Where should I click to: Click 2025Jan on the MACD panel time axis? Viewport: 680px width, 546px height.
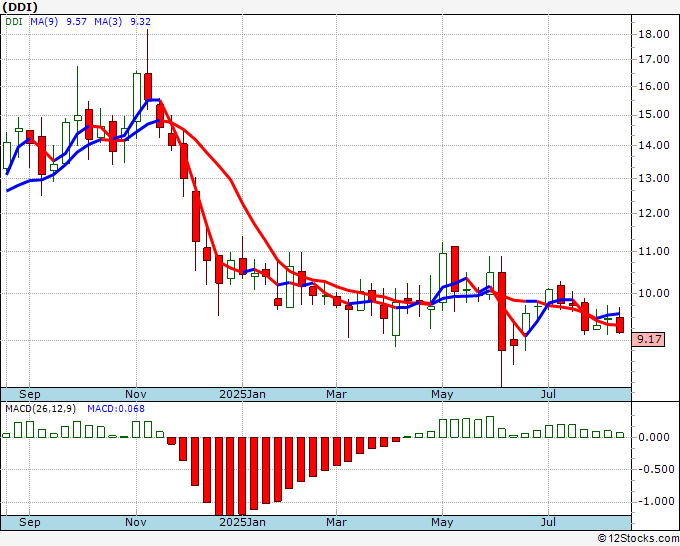tap(242, 522)
